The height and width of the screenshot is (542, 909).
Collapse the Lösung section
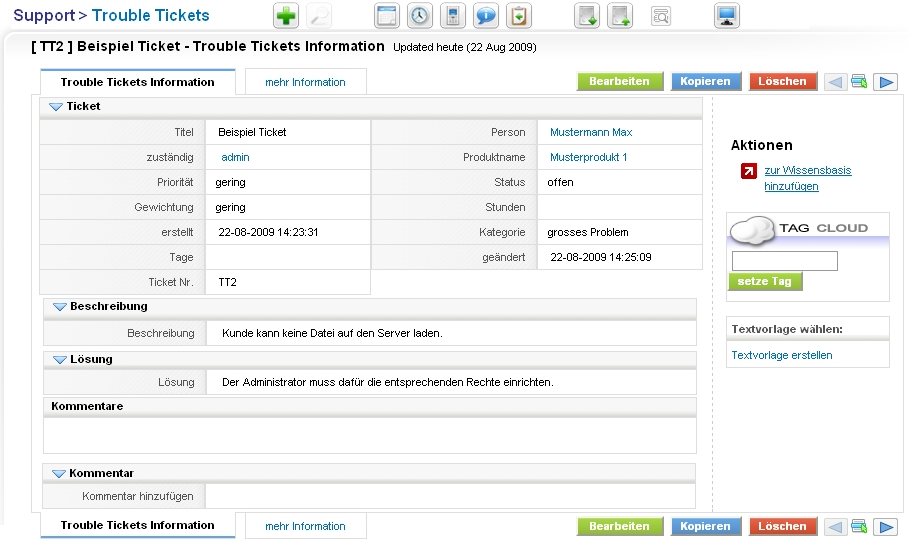(x=59, y=360)
